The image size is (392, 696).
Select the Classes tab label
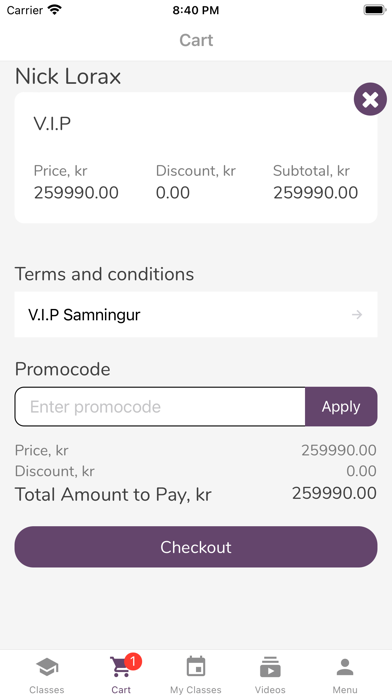[x=47, y=689]
